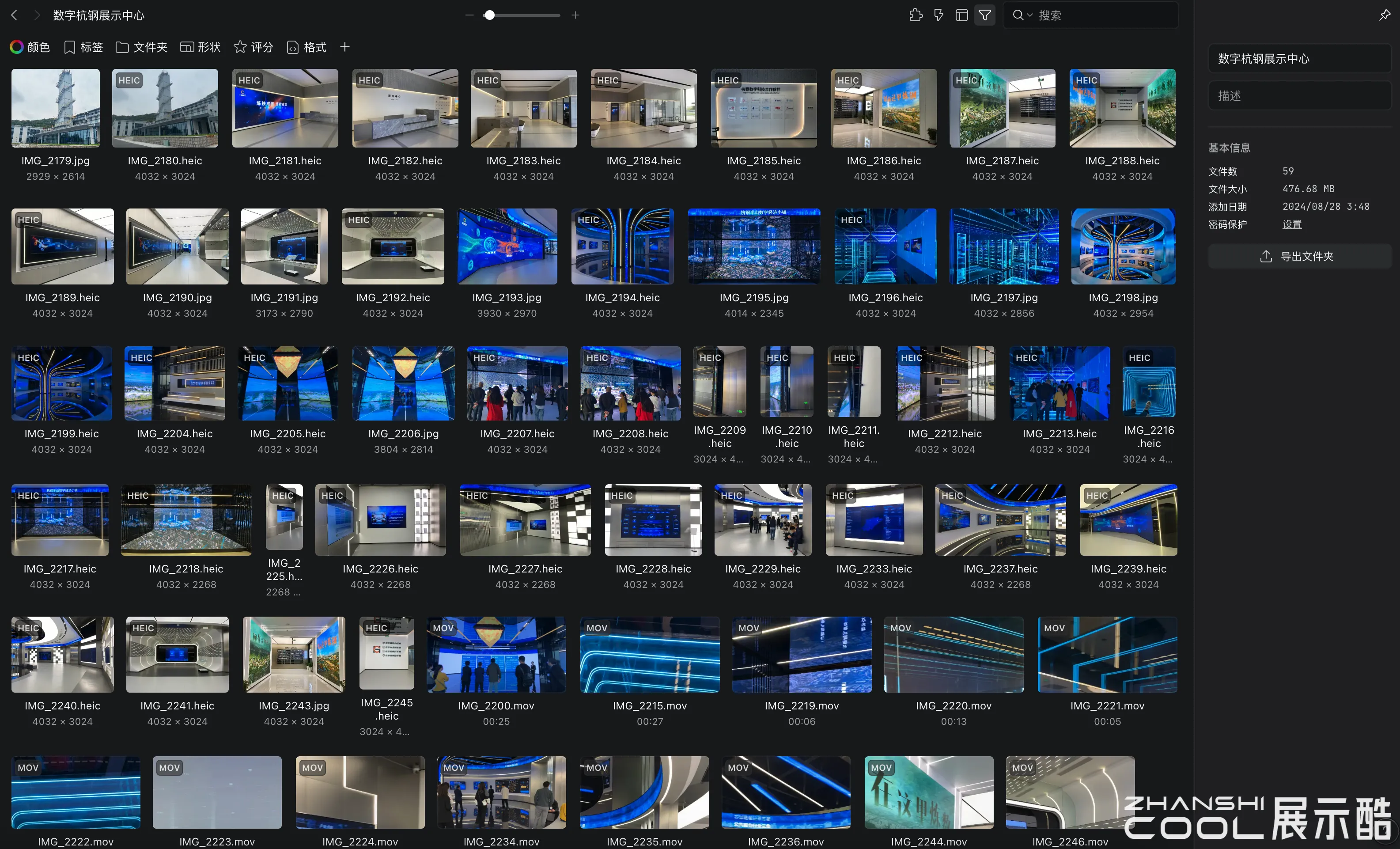
Task: Select thumbnail IMG_2227.heic
Action: pyautogui.click(x=525, y=520)
